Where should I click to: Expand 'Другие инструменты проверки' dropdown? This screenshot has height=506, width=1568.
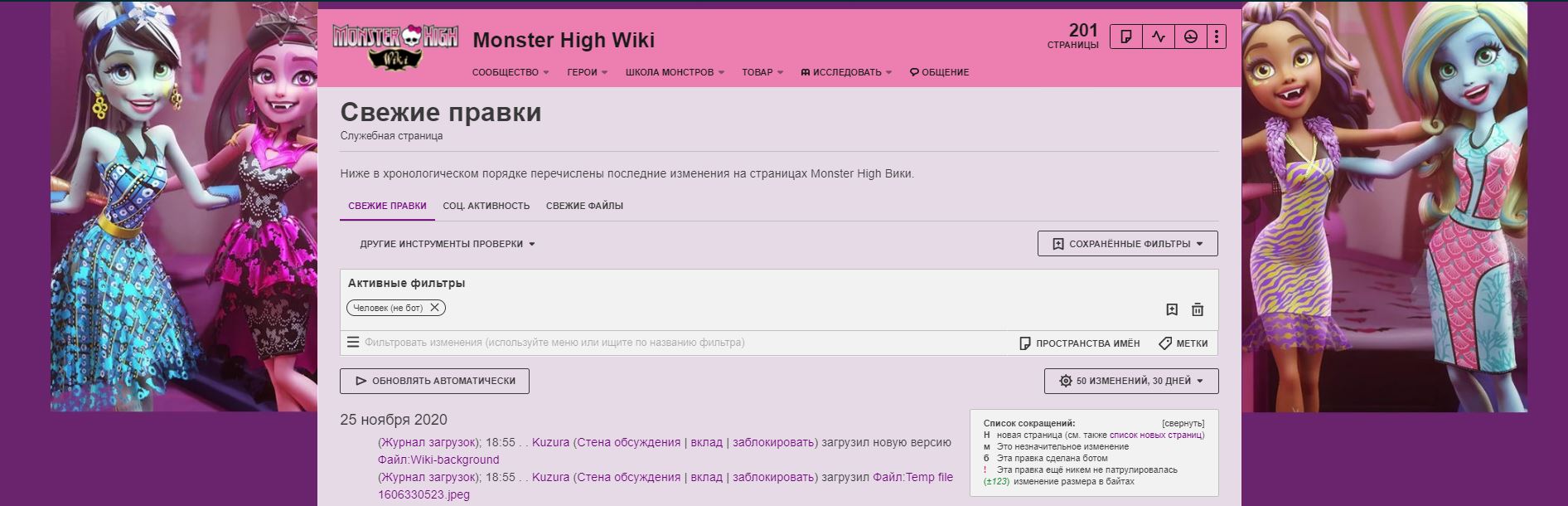pos(448,244)
